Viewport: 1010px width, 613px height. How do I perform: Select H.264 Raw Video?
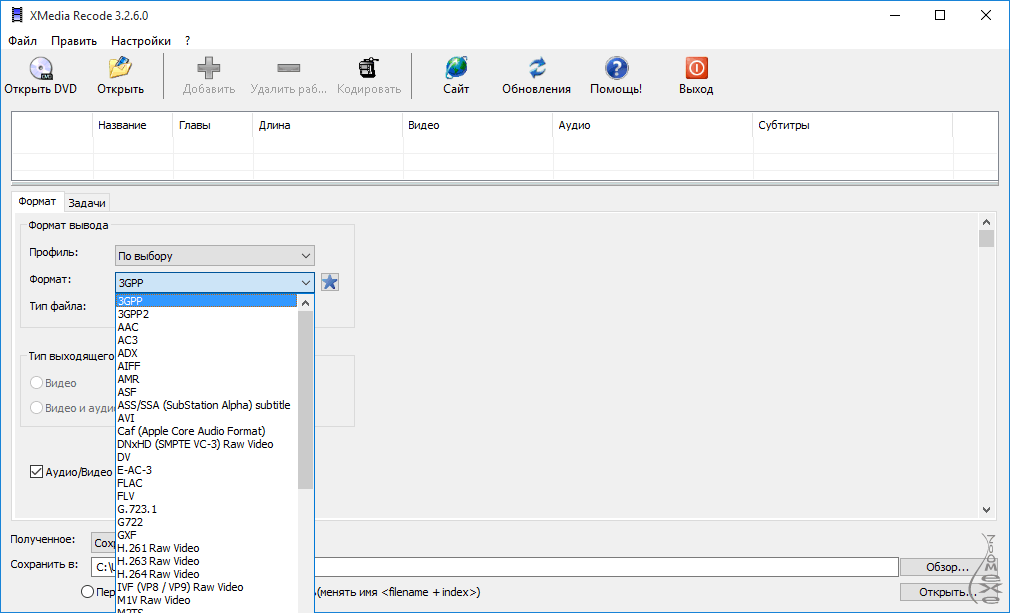point(206,574)
